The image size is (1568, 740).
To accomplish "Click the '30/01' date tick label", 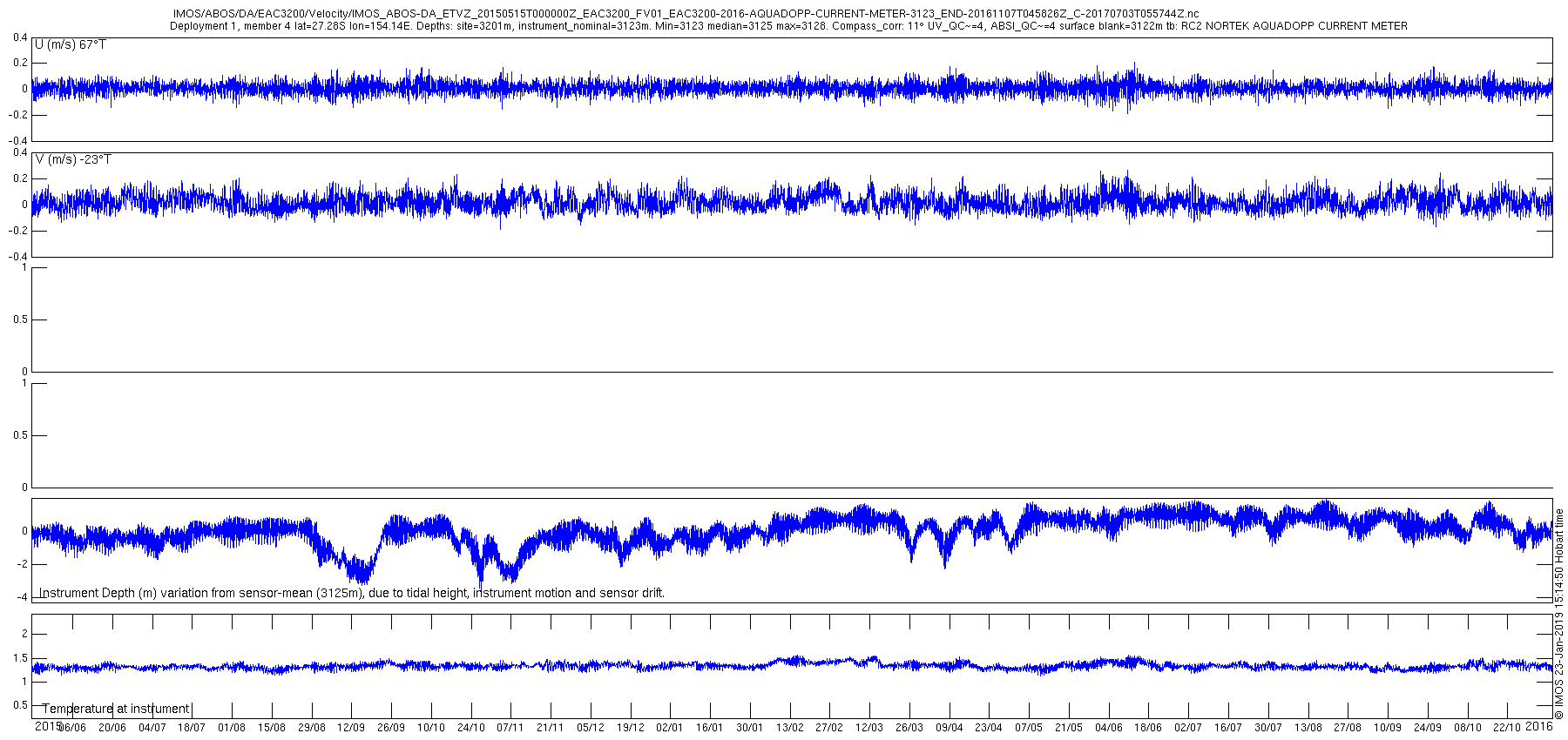I will point(750,728).
